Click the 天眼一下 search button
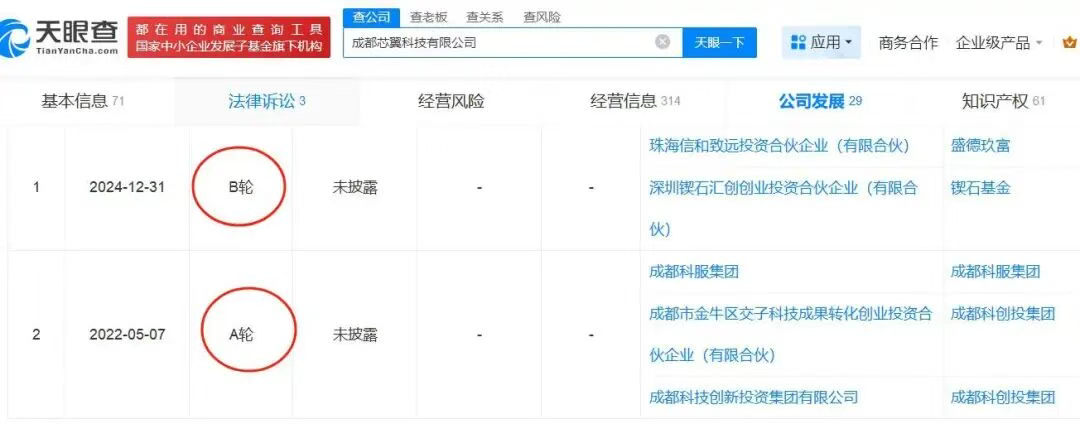Image resolution: width=1080 pixels, height=424 pixels. pyautogui.click(x=719, y=43)
